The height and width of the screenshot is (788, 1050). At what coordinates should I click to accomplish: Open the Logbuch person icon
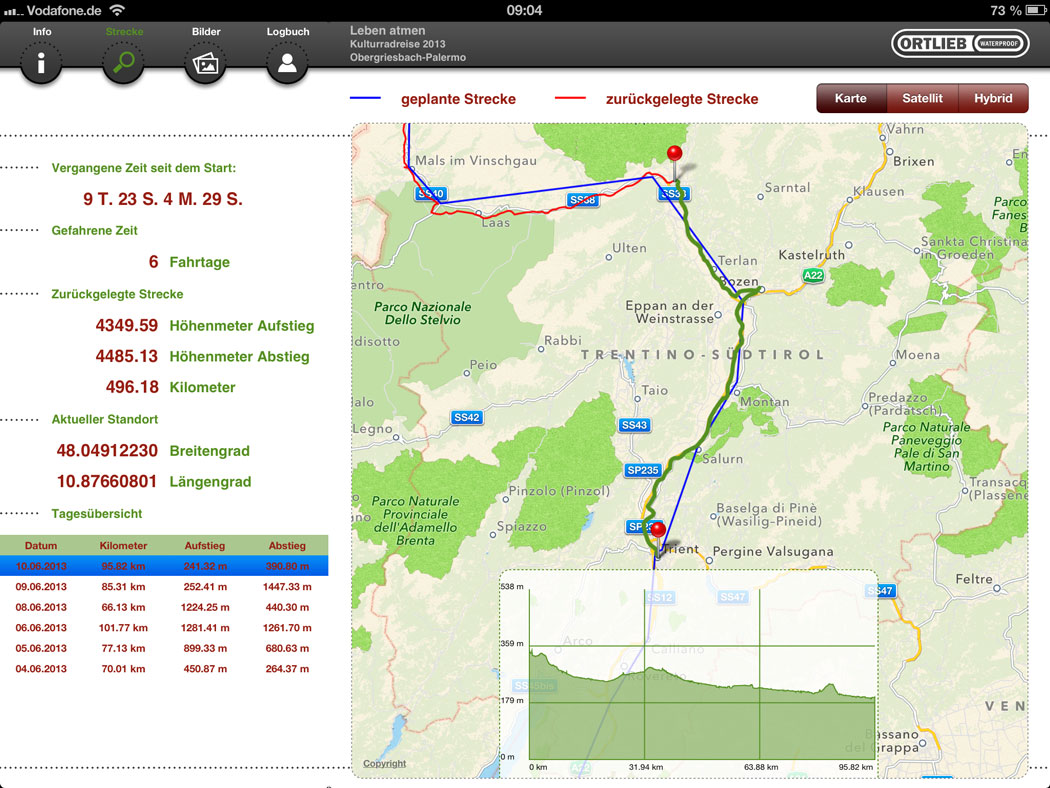tap(287, 63)
